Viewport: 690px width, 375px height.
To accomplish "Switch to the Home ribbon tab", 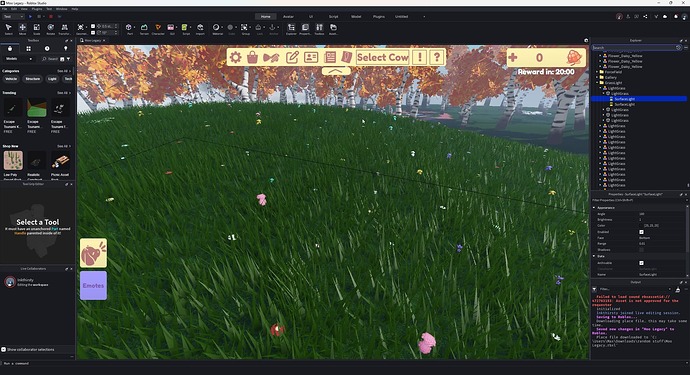I will pos(265,17).
